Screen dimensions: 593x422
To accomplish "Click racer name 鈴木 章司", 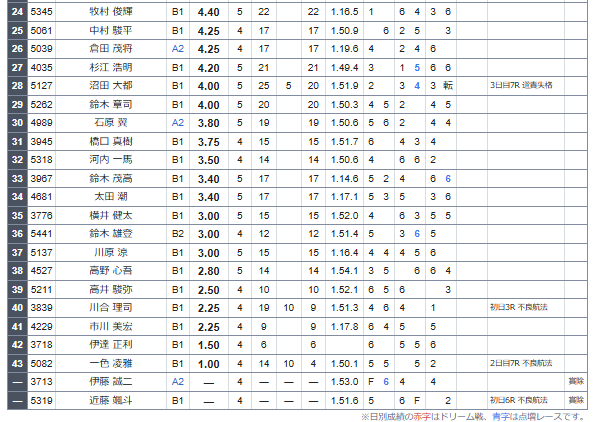I will pos(111,104).
